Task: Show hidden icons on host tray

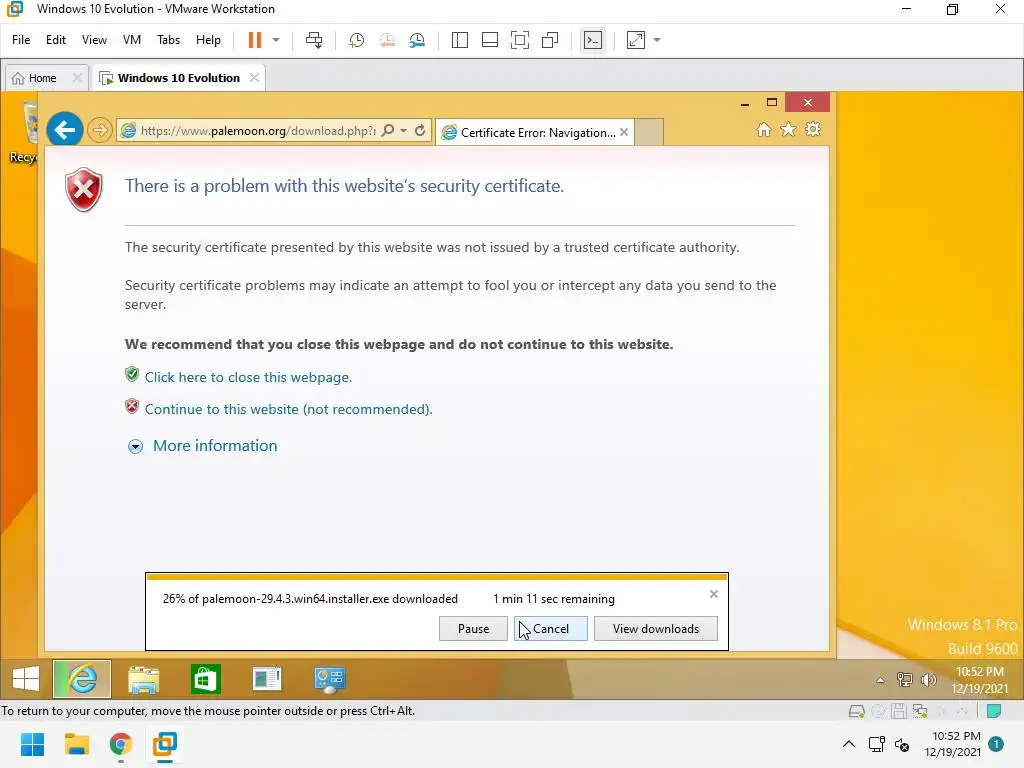Action: point(848,744)
